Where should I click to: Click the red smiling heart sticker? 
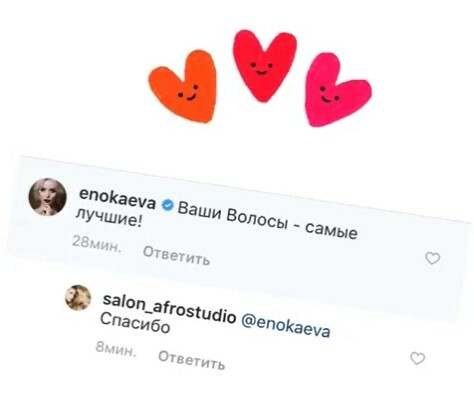(264, 66)
